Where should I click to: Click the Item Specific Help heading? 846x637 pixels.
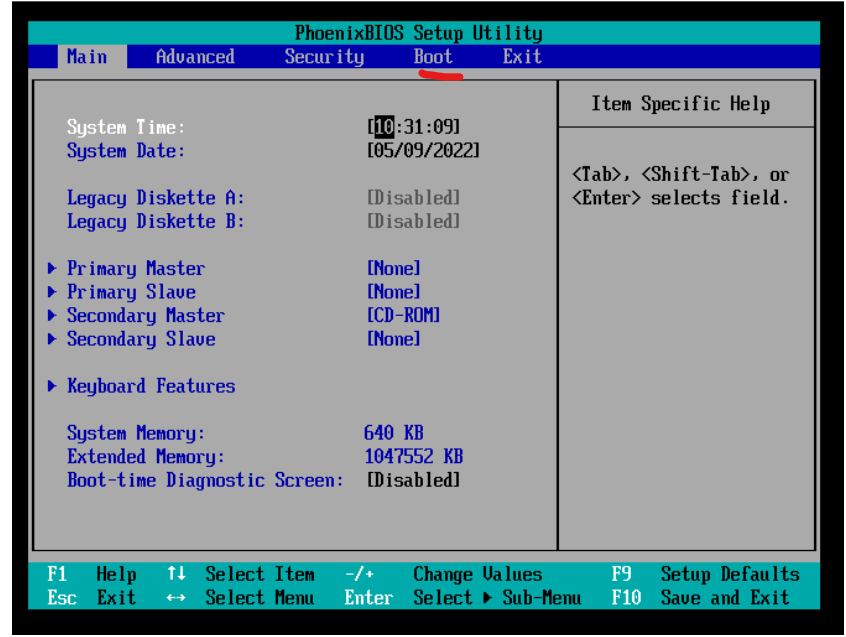680,104
